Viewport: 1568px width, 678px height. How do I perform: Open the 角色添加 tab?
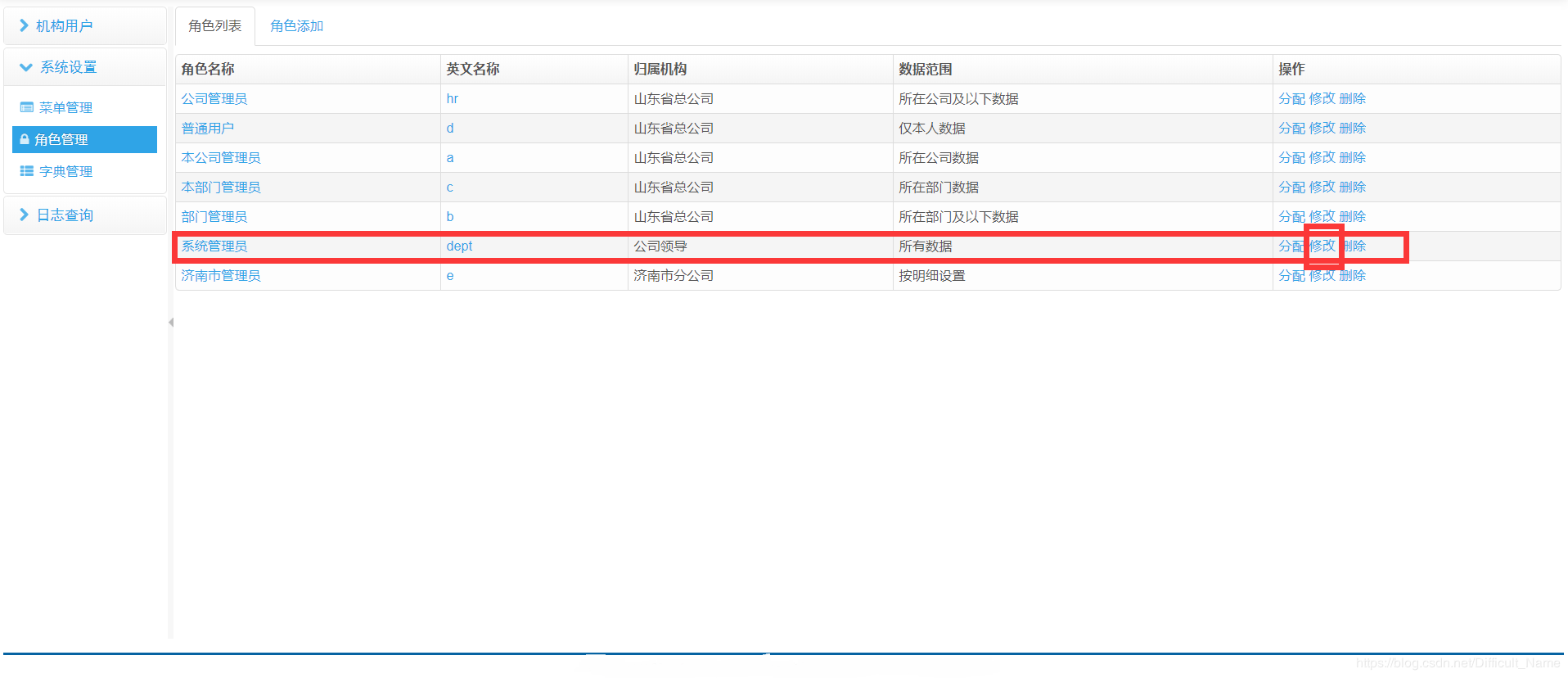pos(297,26)
